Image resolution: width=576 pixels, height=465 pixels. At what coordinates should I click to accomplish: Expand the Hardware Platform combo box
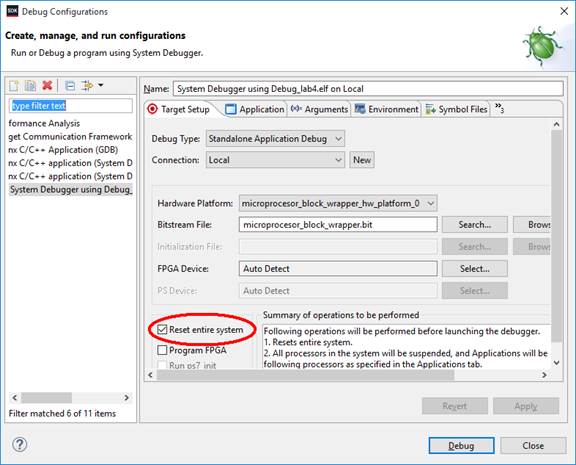coord(338,203)
